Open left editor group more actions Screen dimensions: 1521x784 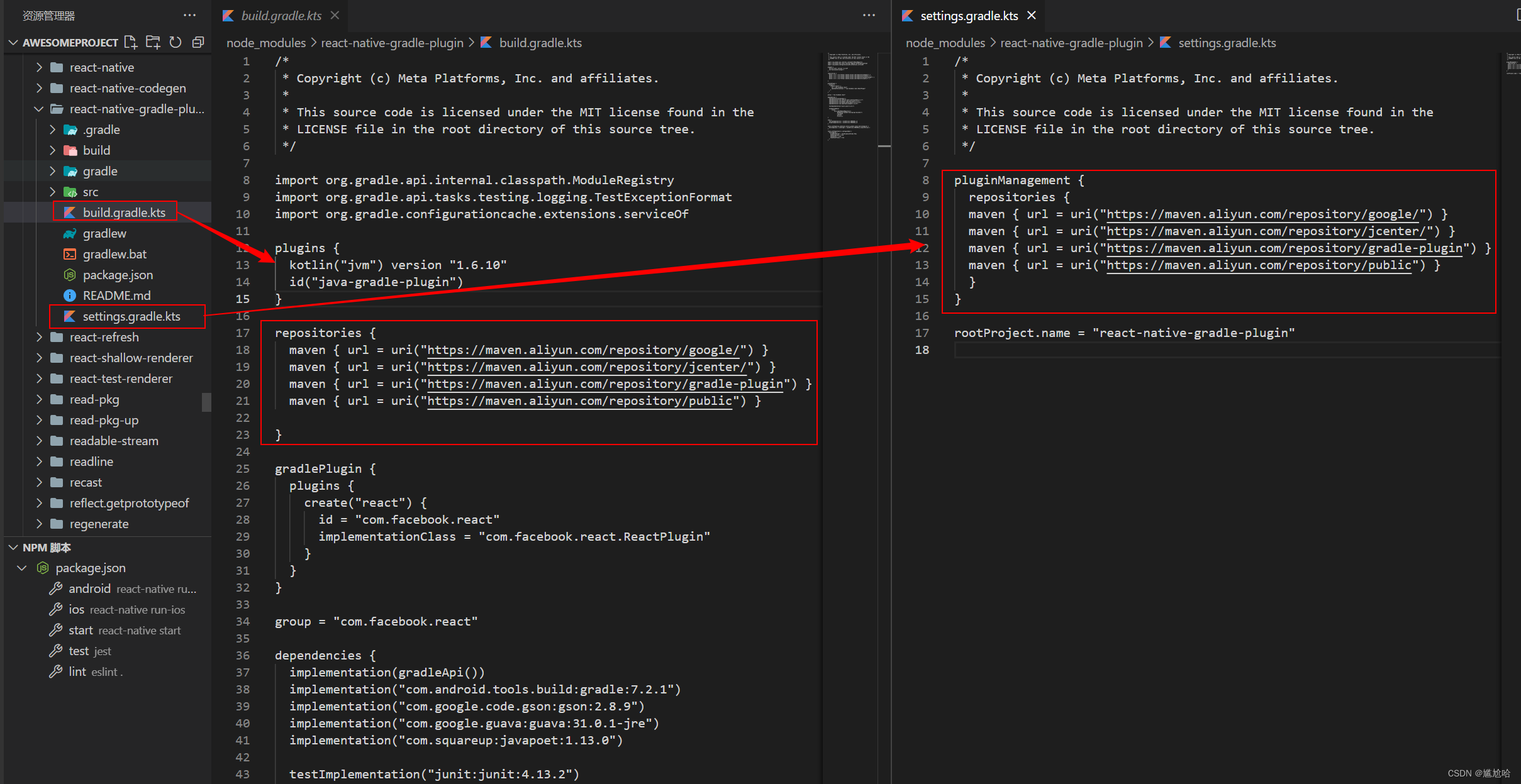point(869,15)
